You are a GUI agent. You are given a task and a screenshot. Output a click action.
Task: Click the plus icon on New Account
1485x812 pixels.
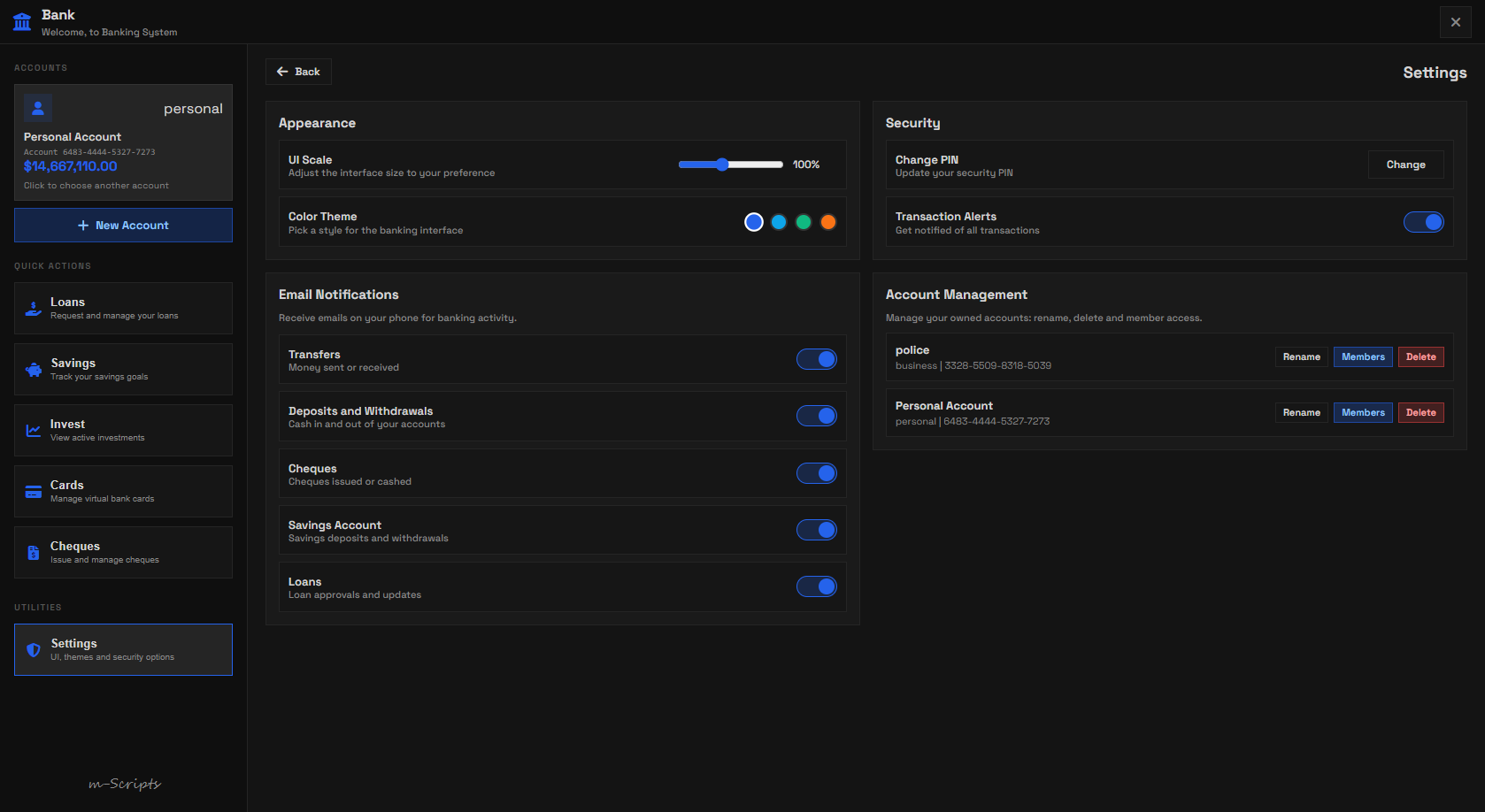click(x=83, y=226)
